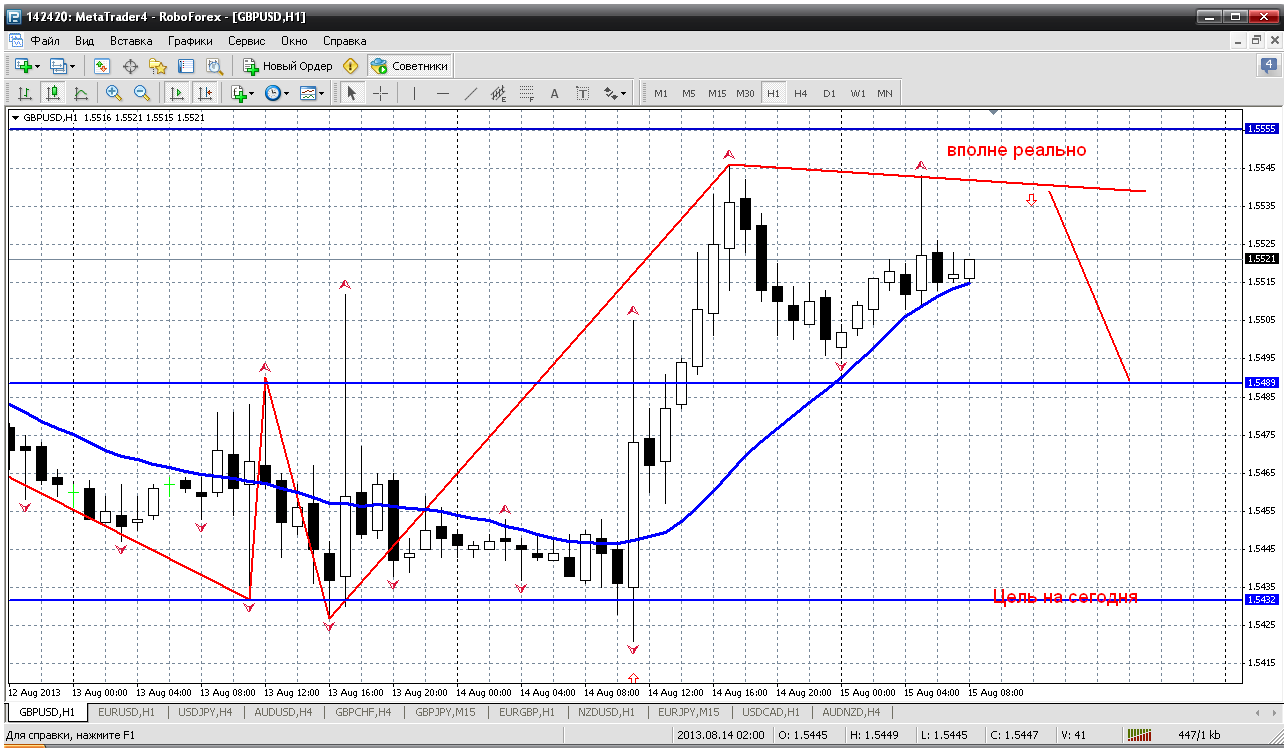Draw a vertical line

coord(414,93)
